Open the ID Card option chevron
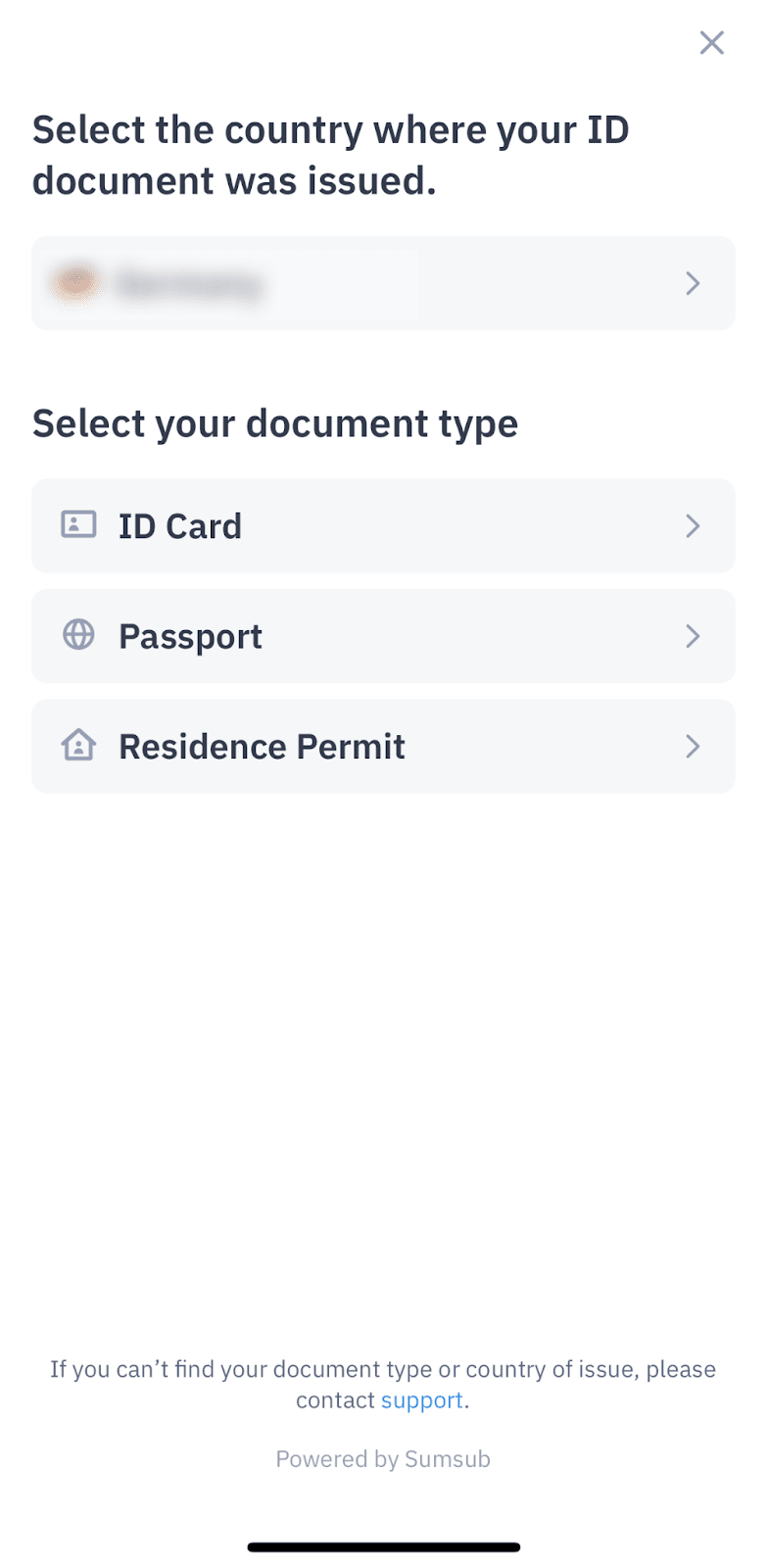767x1568 pixels. click(693, 526)
